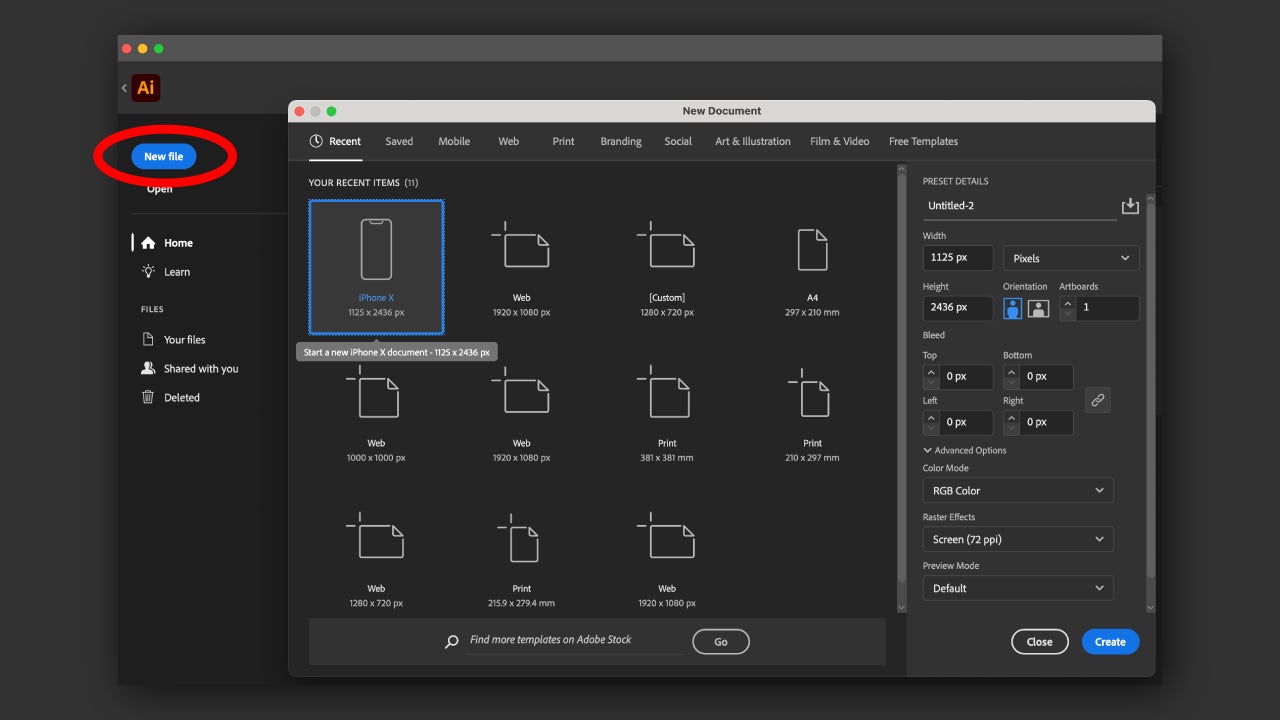The width and height of the screenshot is (1280, 720).
Task: Click the save preset download icon
Action: tap(1130, 205)
